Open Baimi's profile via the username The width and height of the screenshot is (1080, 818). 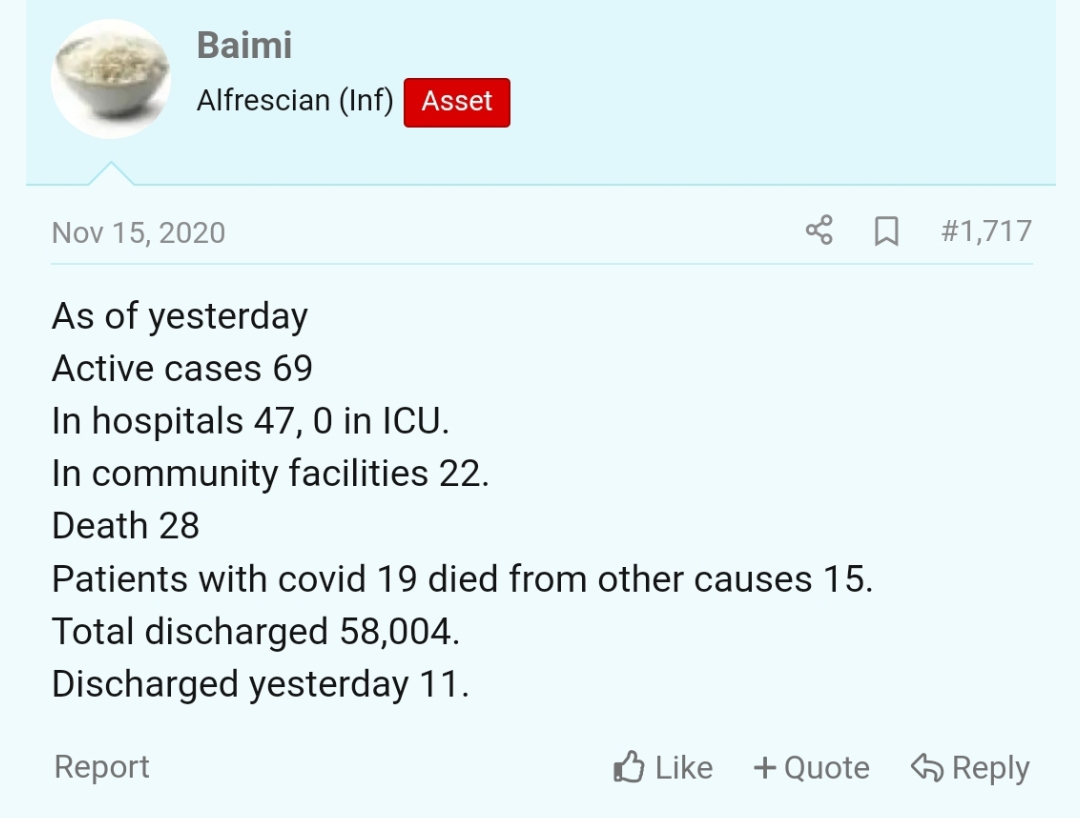(244, 46)
